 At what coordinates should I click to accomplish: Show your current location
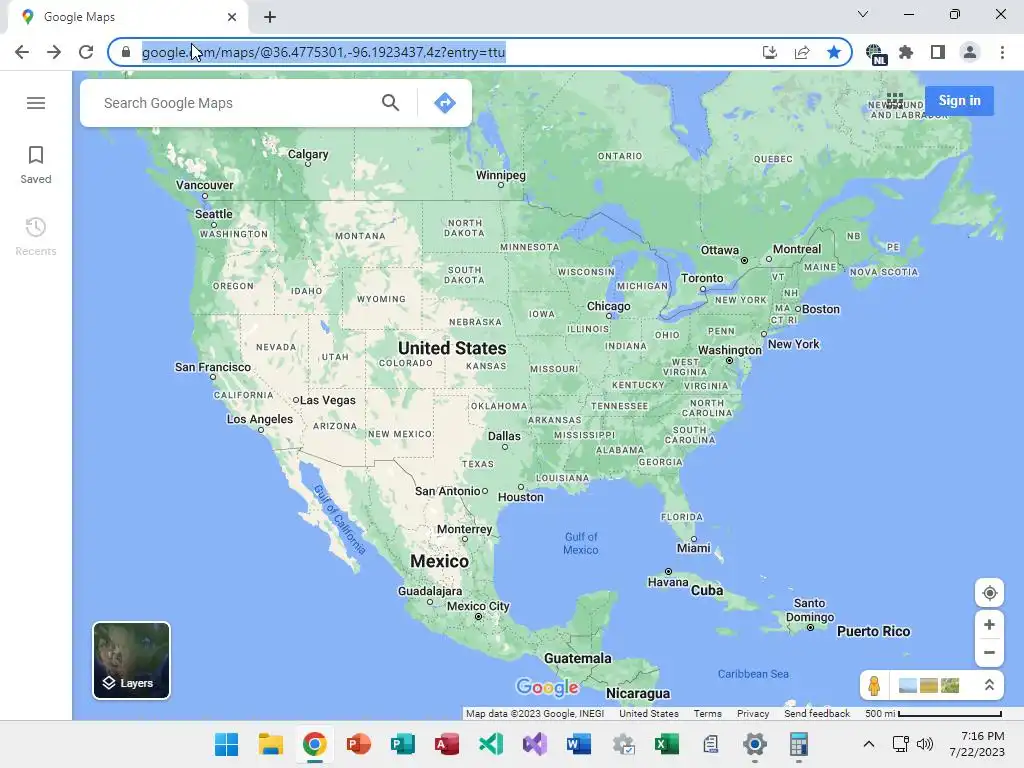(989, 593)
